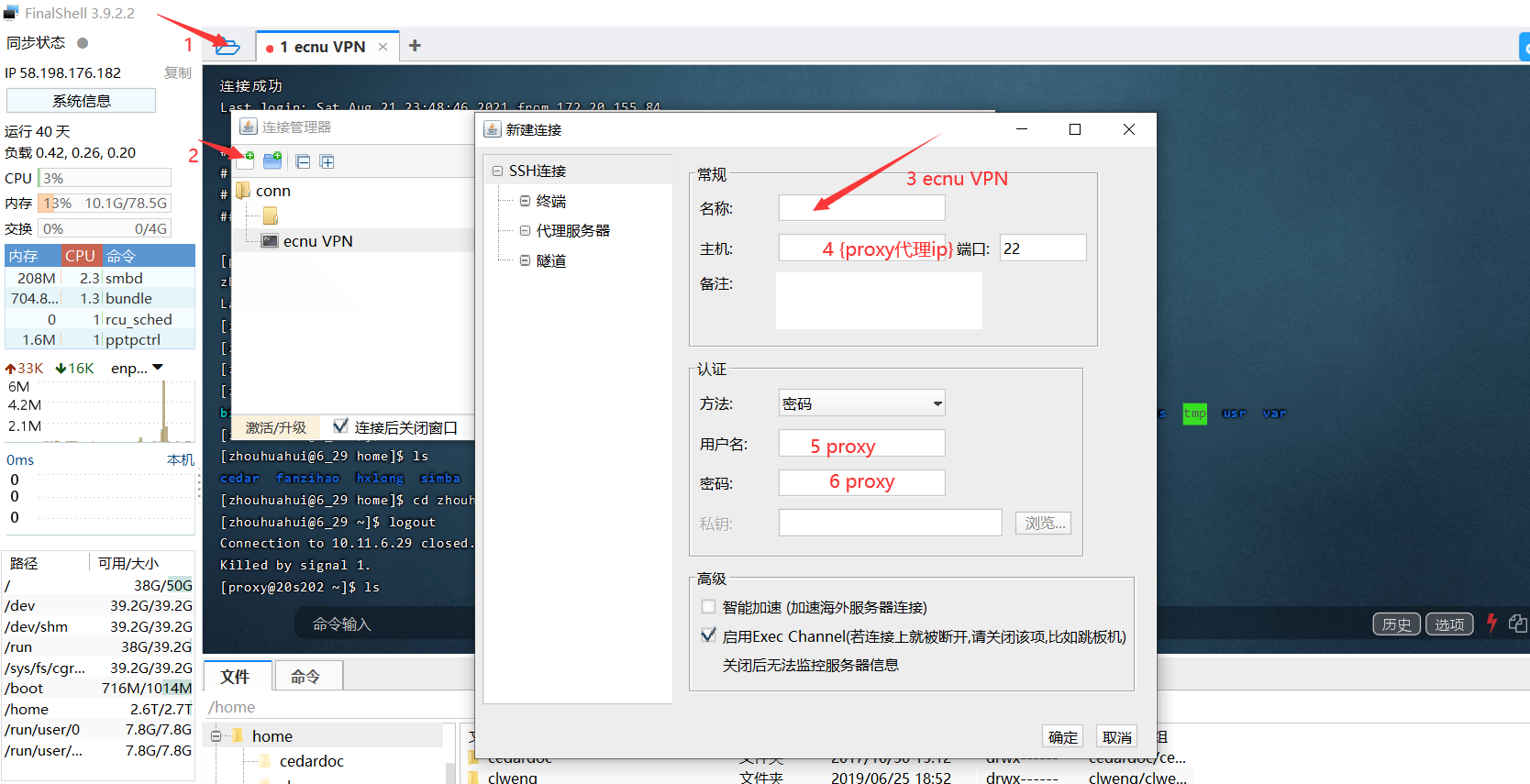Click the 名称 input field
1530x784 pixels.
coord(861,208)
